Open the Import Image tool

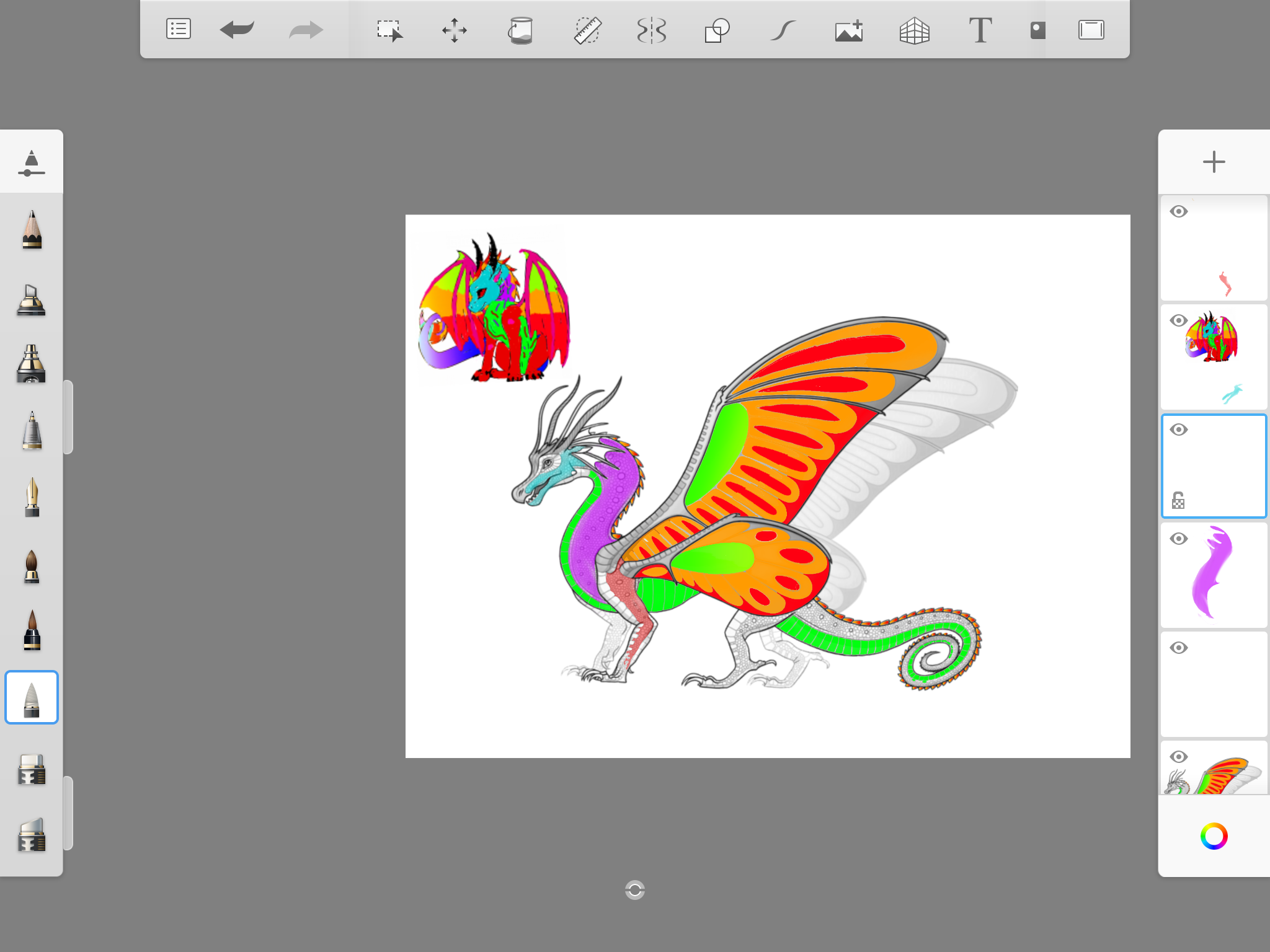click(x=849, y=30)
